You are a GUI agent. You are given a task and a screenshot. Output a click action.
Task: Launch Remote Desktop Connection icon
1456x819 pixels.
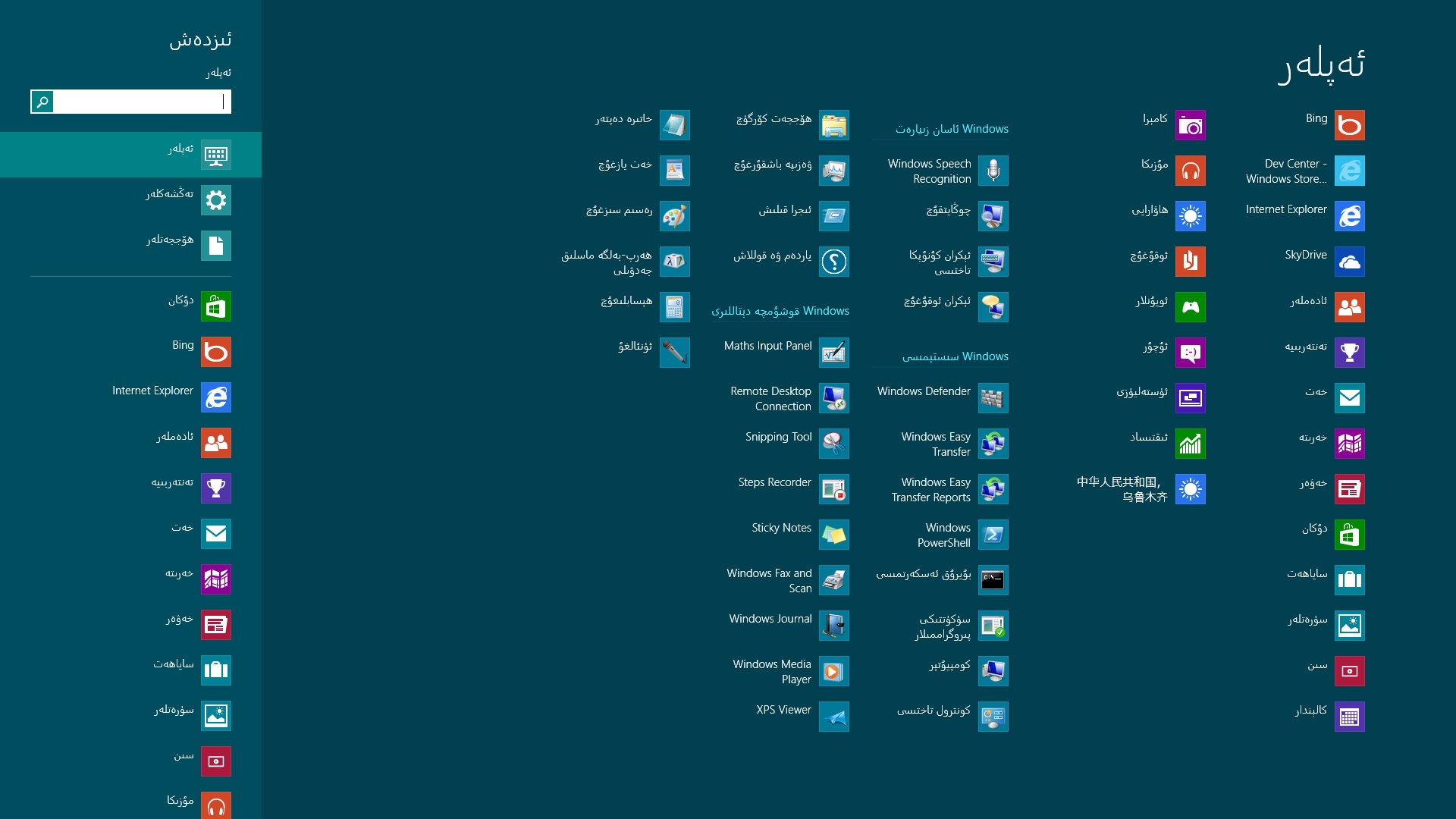pos(834,398)
